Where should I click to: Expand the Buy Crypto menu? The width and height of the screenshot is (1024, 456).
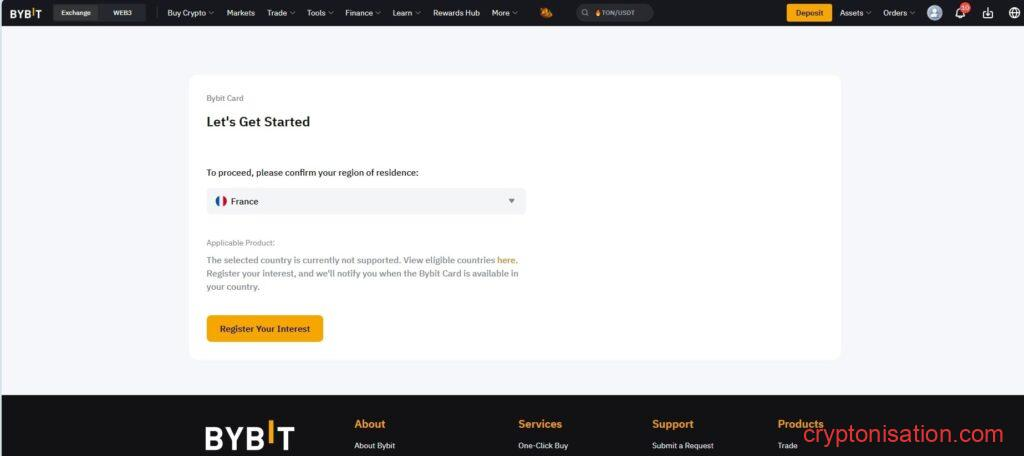190,13
